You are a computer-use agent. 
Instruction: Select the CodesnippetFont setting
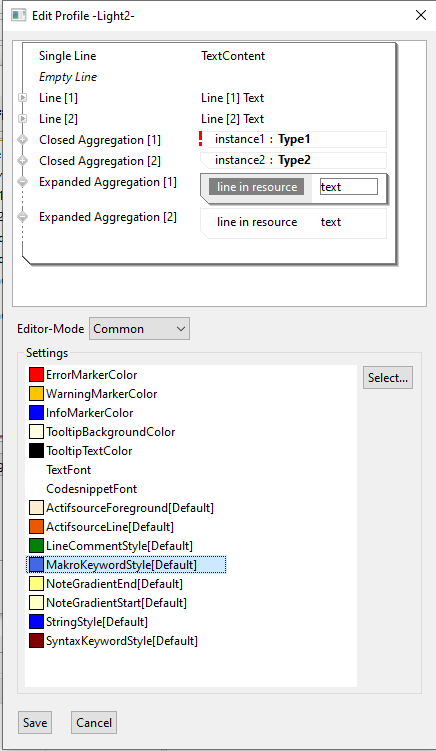coord(92,489)
